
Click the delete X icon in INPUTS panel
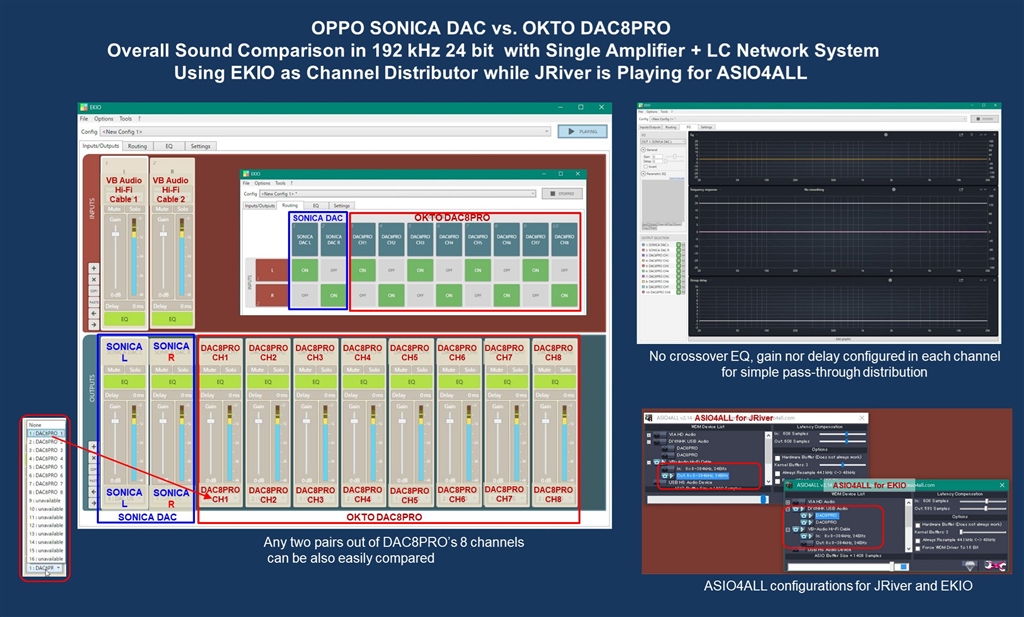click(93, 279)
